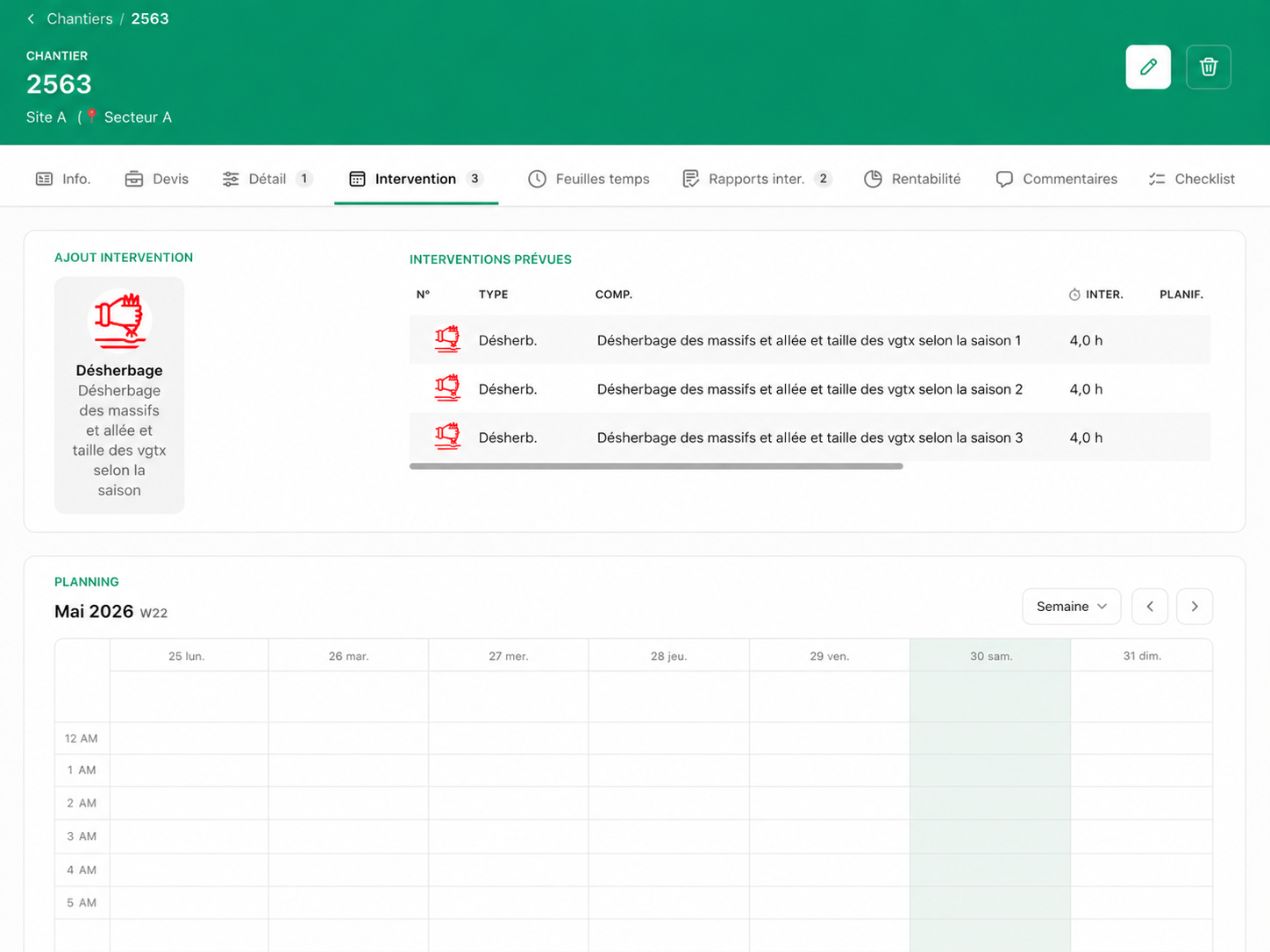Click the back chevron beside Chantiers

tap(31, 18)
